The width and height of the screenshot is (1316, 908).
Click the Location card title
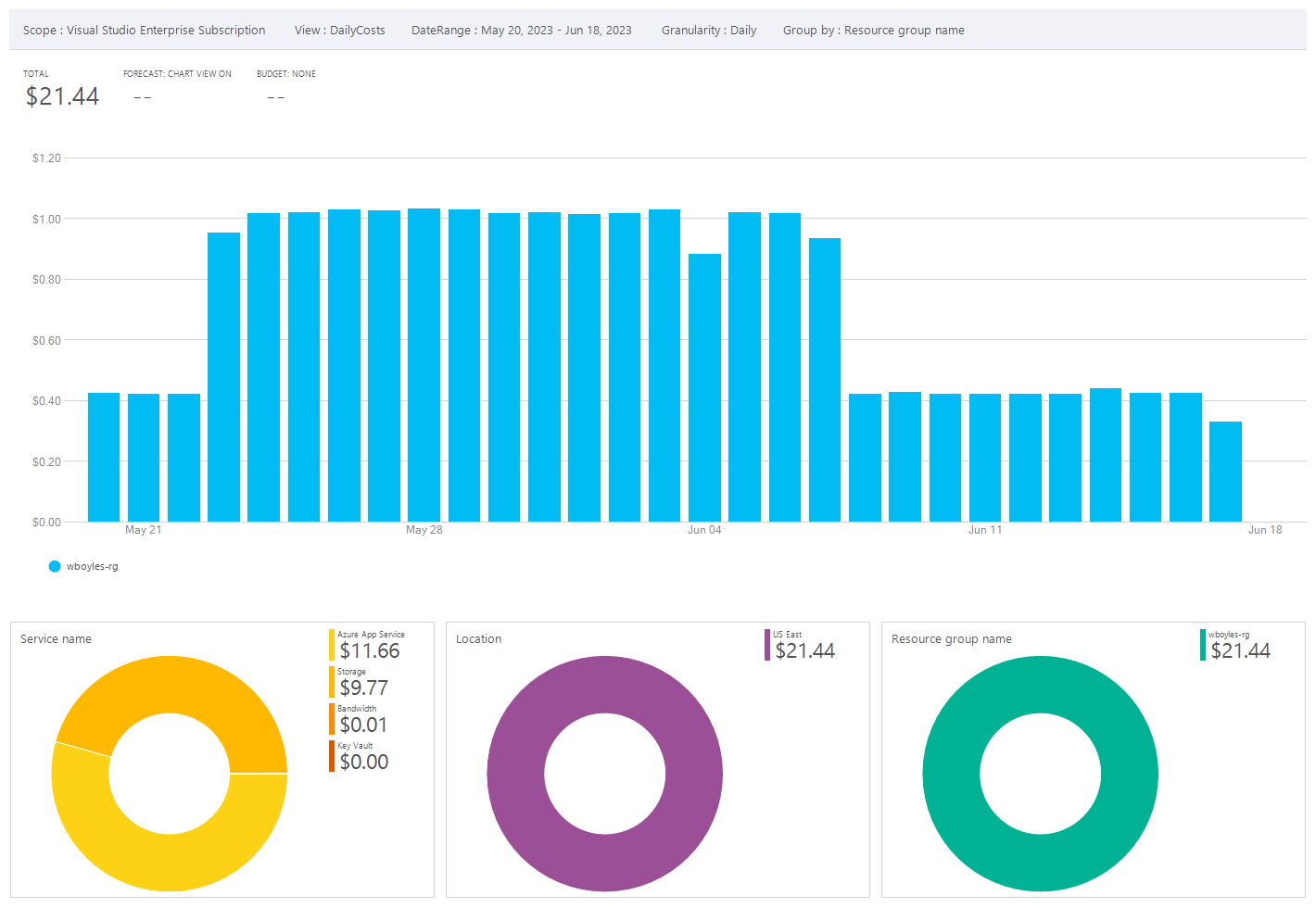tap(478, 639)
